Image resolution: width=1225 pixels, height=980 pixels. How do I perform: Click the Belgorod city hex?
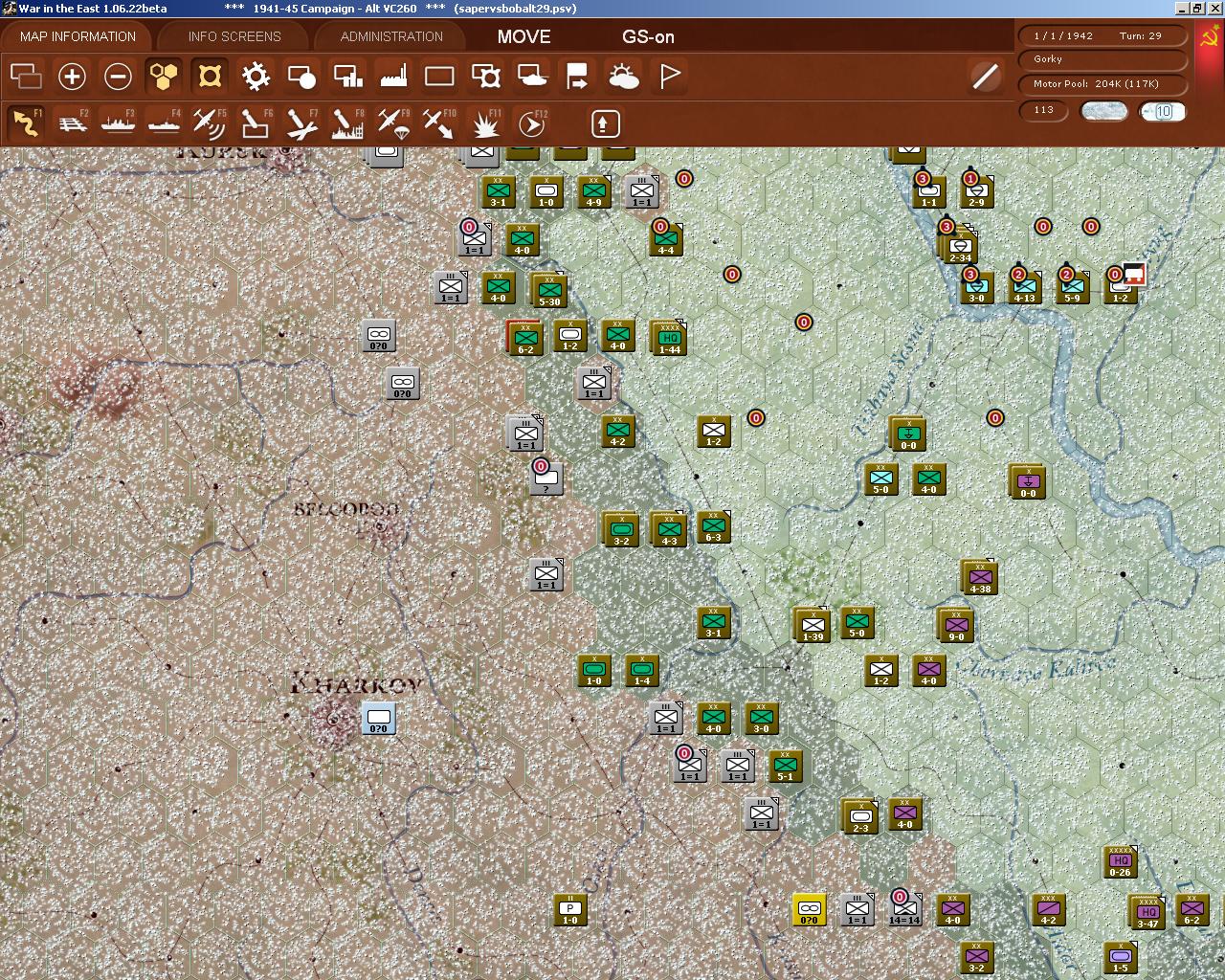(x=381, y=526)
